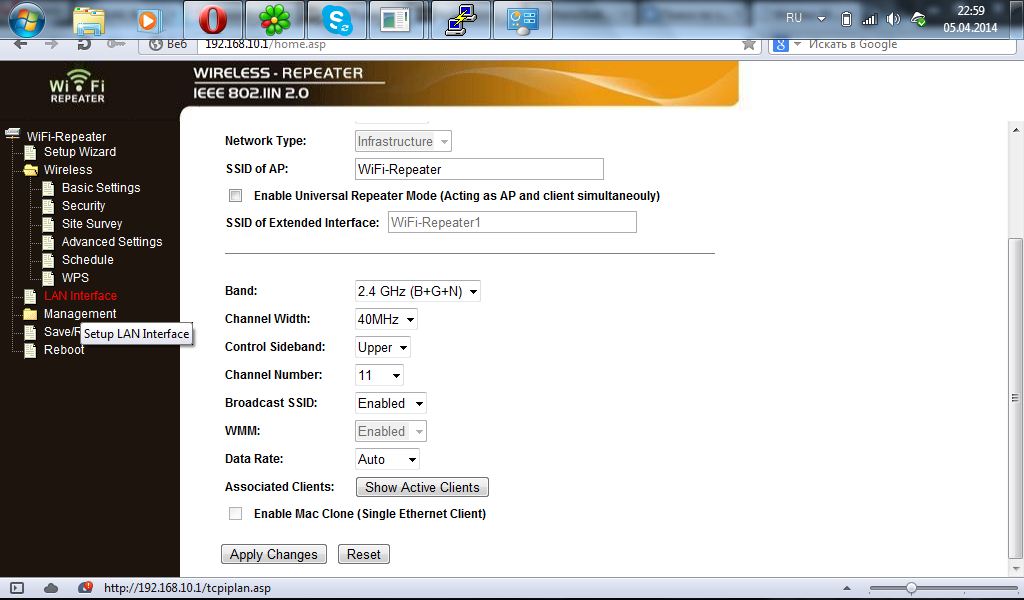Go back with the browser back arrow
The width and height of the screenshot is (1024, 600).
click(20, 44)
